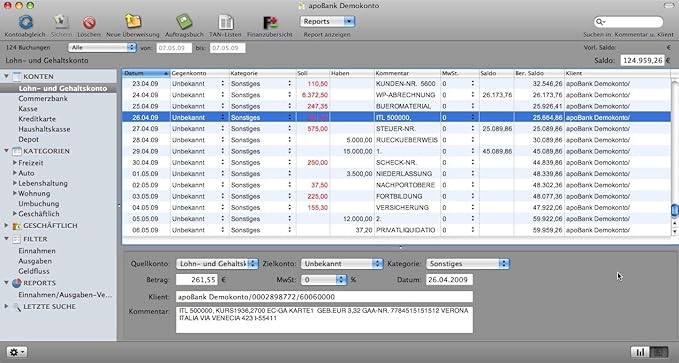Open the 'Alle' filter dropdown
The image size is (679, 363).
pyautogui.click(x=102, y=48)
